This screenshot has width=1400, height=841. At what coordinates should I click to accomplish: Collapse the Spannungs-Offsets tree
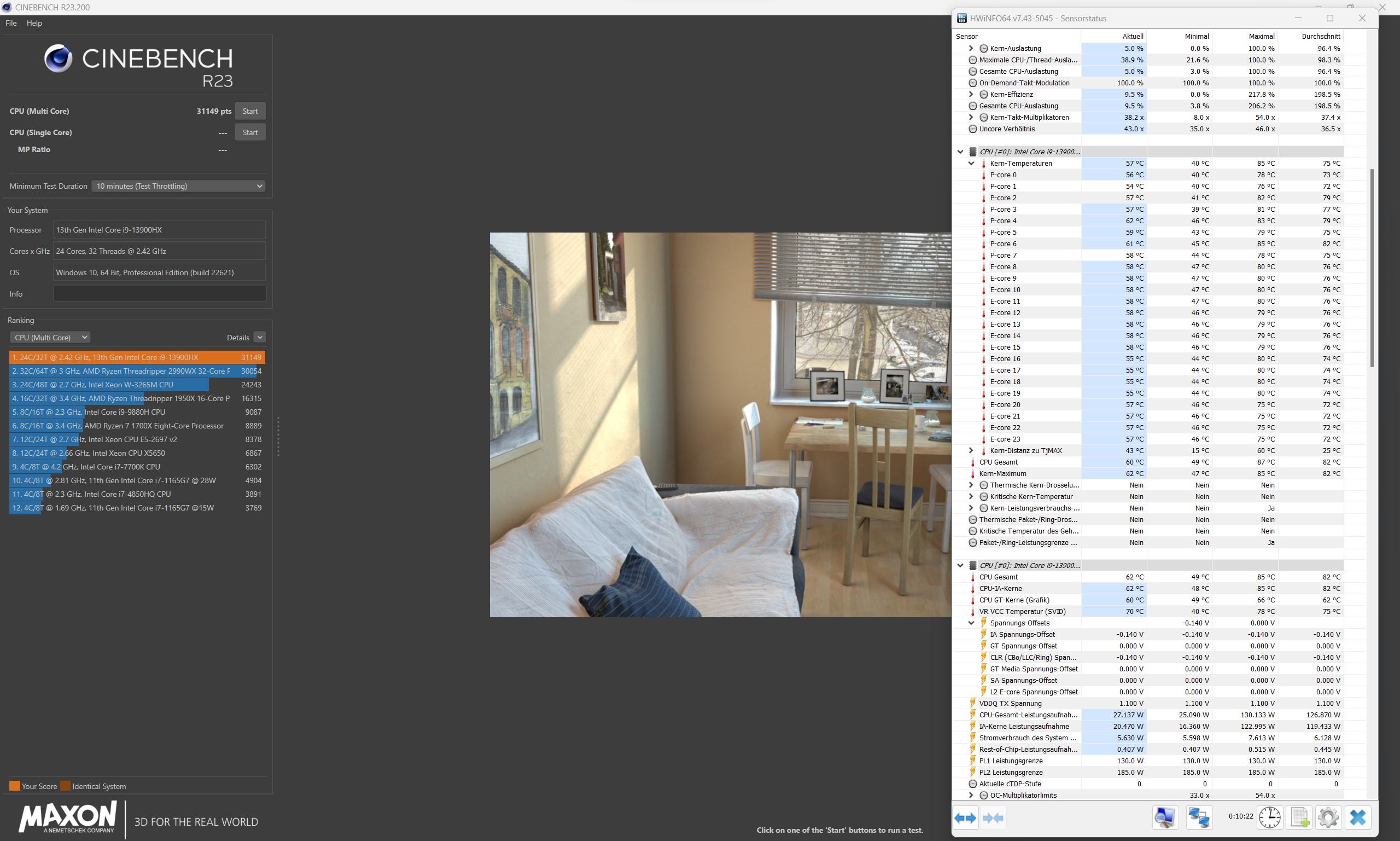971,623
